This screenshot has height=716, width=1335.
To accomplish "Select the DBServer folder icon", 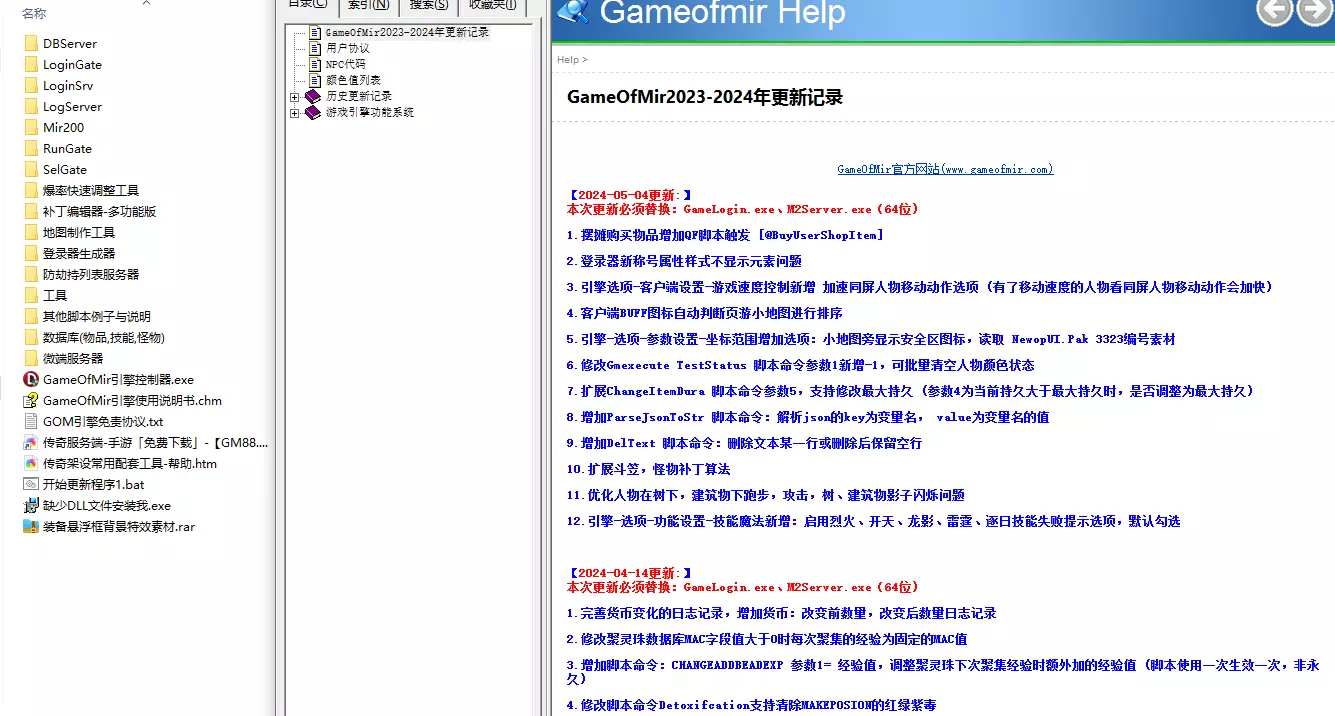I will [x=30, y=44].
